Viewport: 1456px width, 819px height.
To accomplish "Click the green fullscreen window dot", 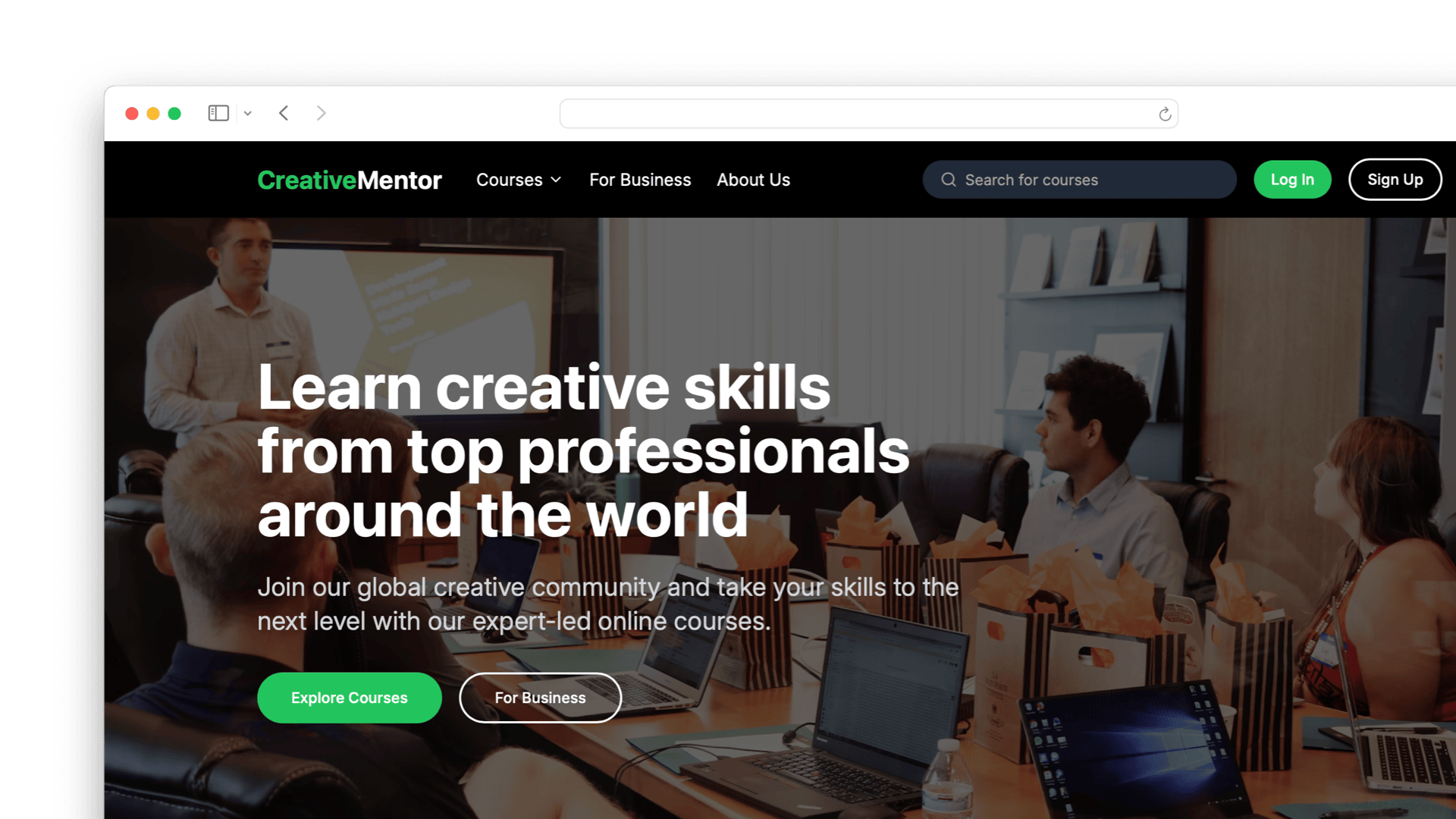I will point(174,113).
